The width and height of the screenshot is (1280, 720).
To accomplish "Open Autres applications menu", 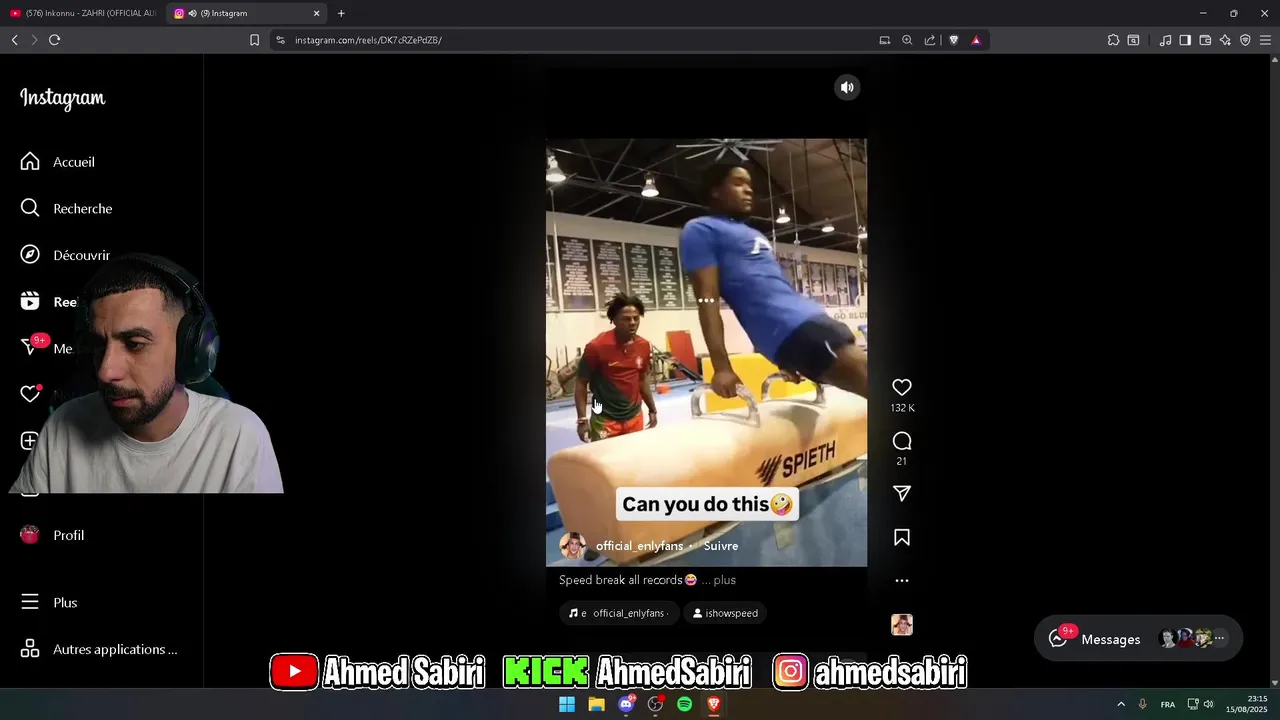I will (99, 649).
